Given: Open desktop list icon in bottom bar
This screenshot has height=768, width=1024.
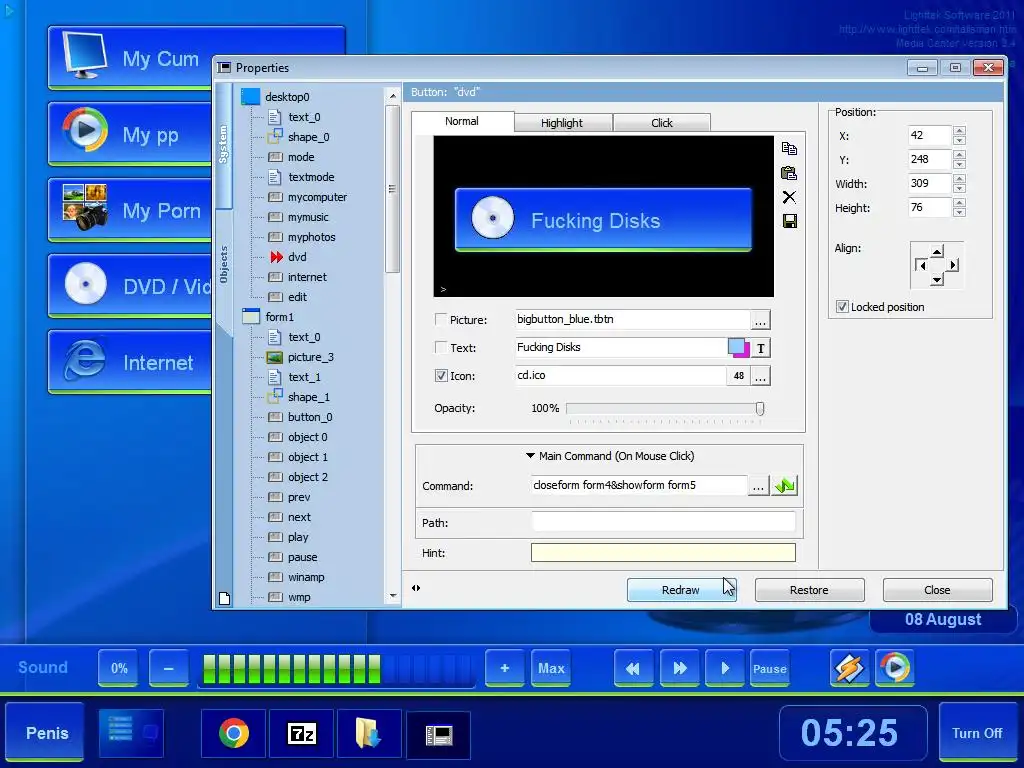Looking at the screenshot, I should click(x=131, y=732).
